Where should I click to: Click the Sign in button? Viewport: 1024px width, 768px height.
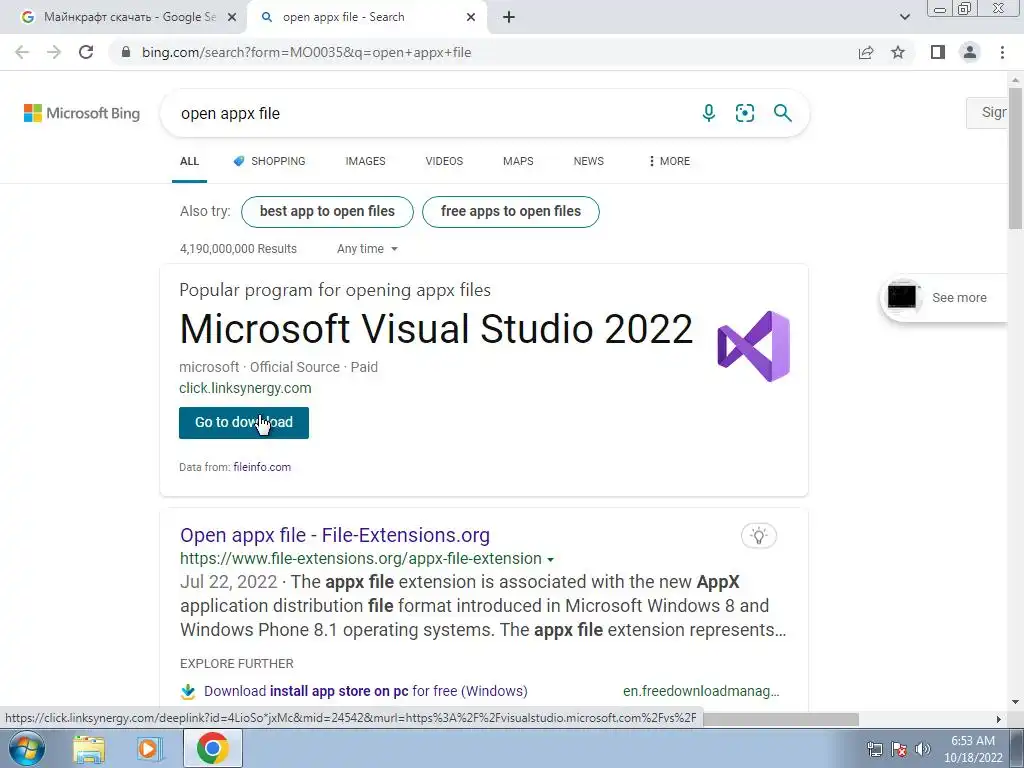(x=987, y=112)
